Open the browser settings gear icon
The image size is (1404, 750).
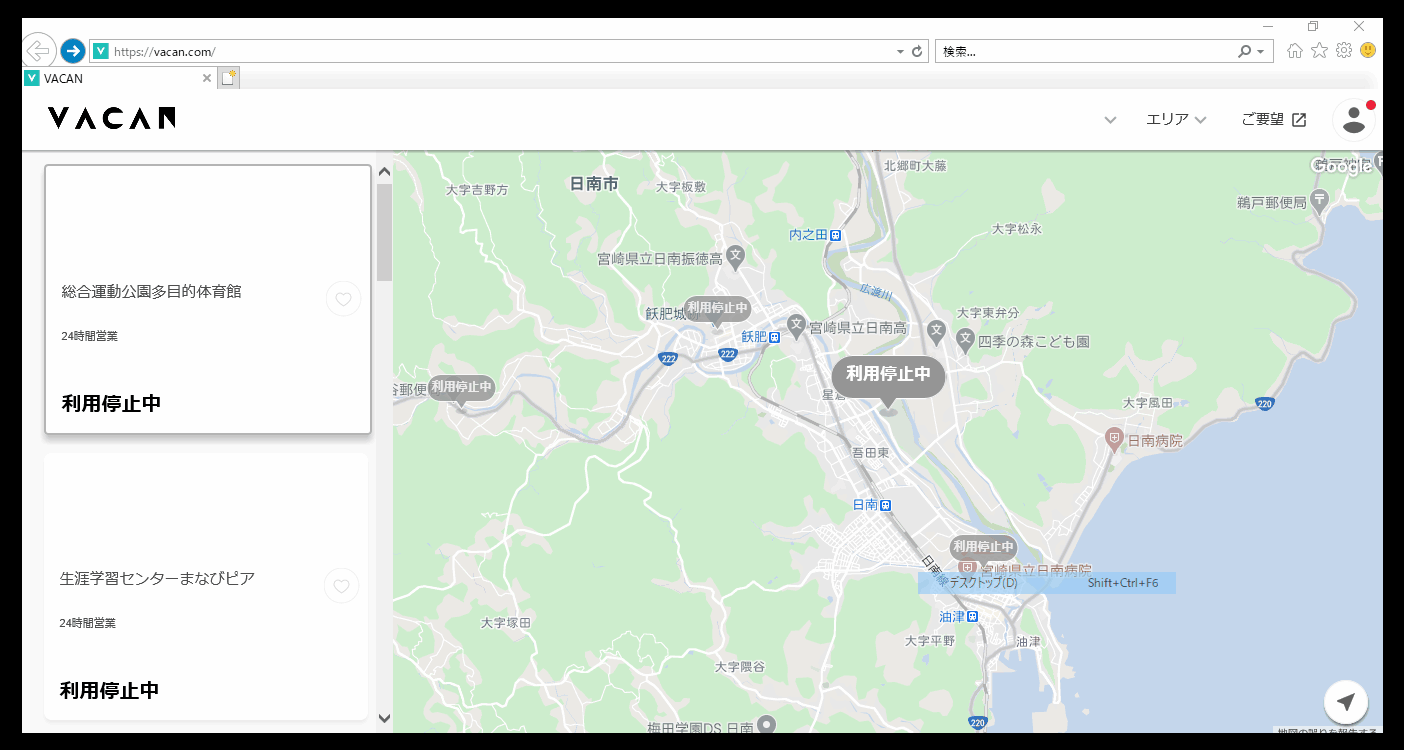tap(1344, 50)
